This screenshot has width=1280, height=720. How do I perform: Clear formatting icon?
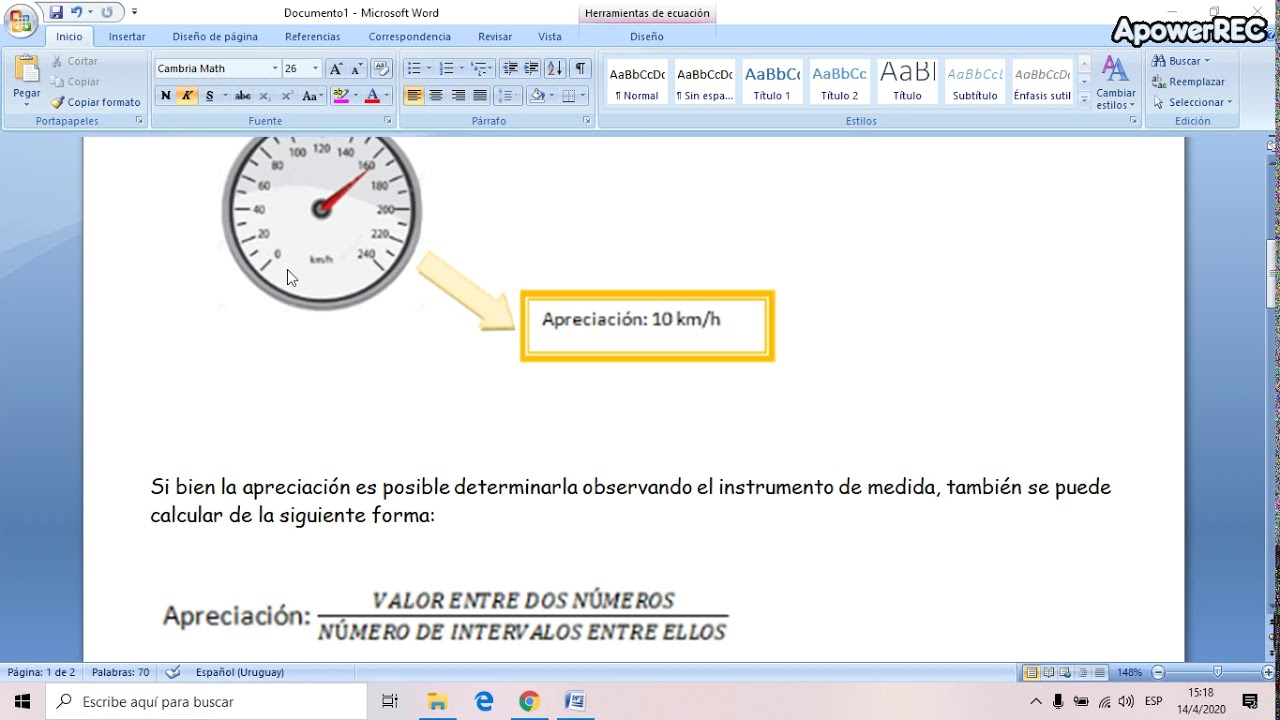[x=381, y=69]
